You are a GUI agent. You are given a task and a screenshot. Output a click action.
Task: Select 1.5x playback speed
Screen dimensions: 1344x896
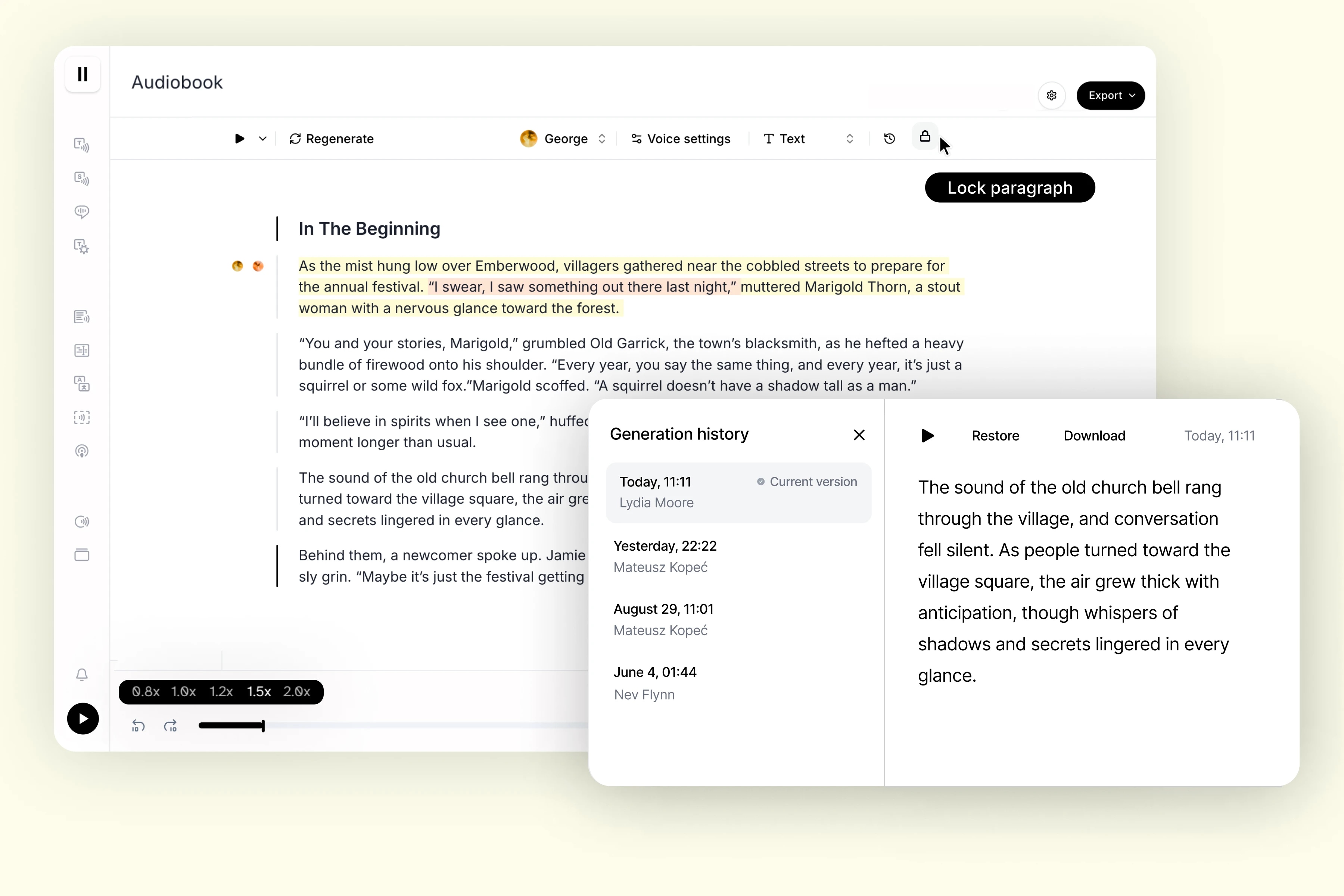(259, 691)
